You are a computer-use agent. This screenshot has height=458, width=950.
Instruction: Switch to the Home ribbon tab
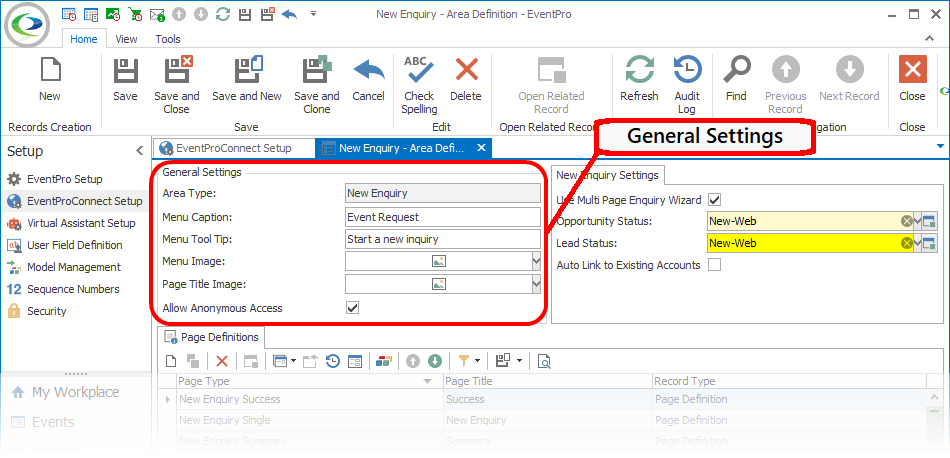click(x=84, y=39)
